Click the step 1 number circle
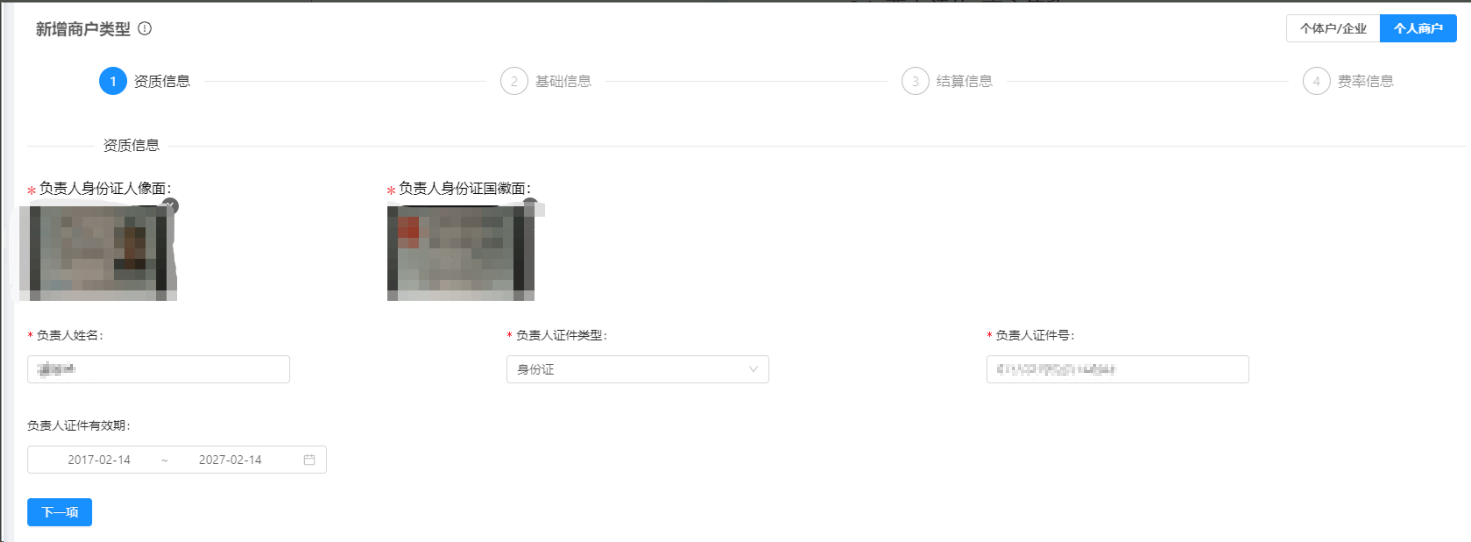Screen dimensions: 1471x542 (x=113, y=81)
